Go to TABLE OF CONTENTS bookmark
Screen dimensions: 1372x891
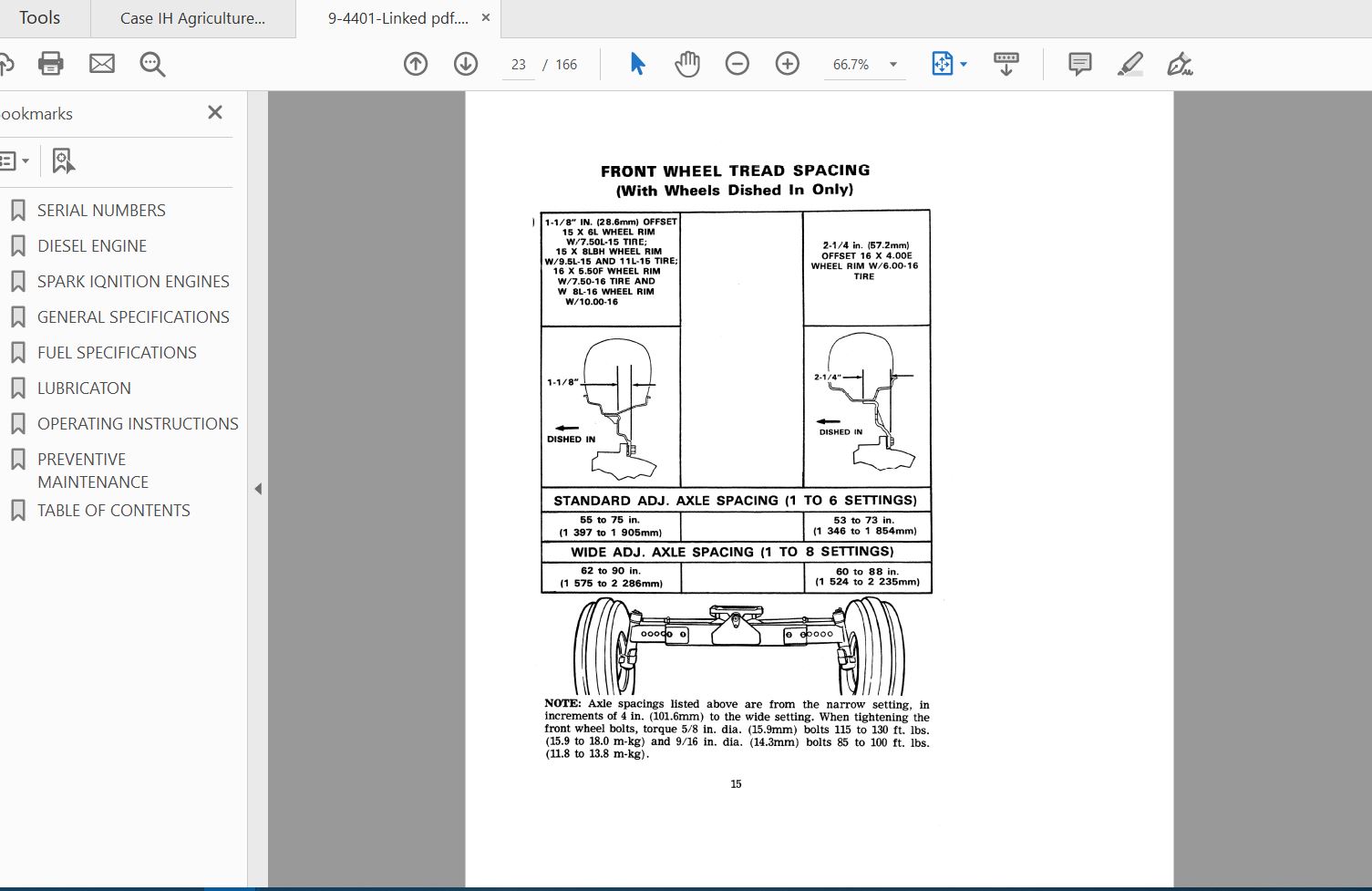tap(114, 511)
